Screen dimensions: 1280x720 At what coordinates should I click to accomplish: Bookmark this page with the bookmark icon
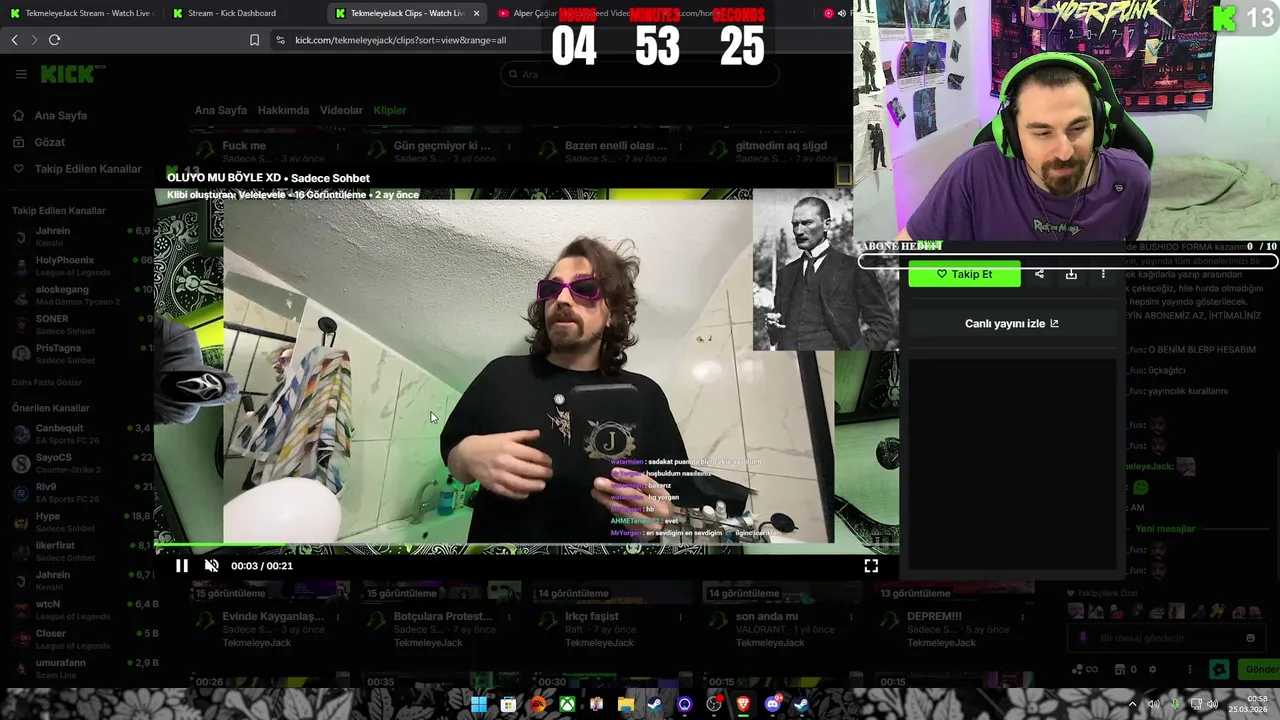254,40
